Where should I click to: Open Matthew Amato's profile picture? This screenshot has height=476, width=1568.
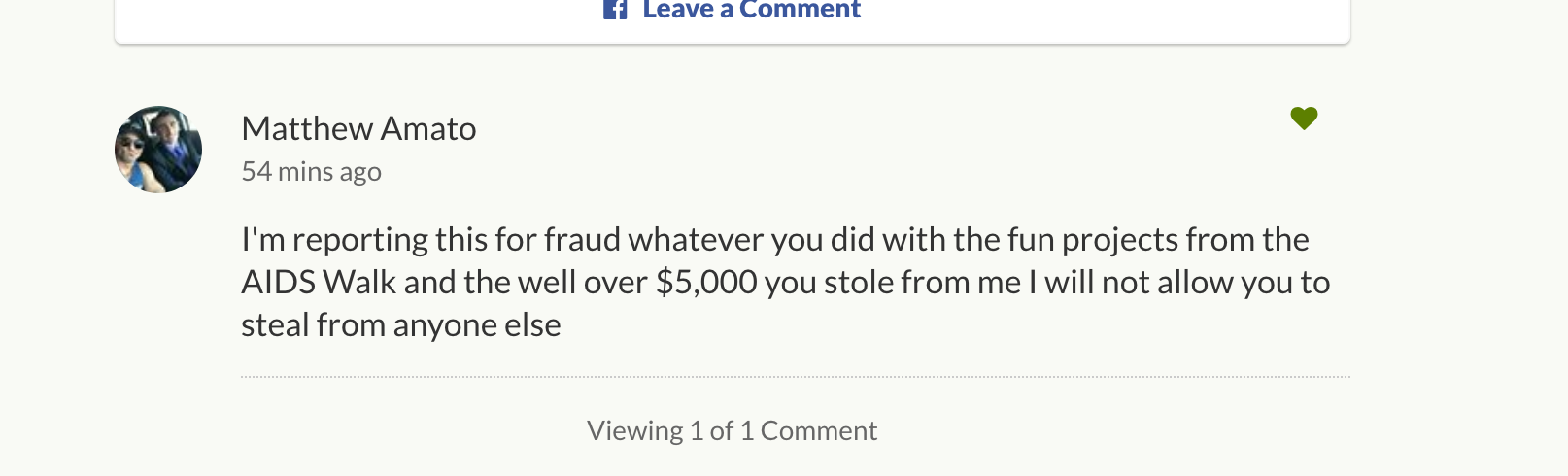tap(158, 150)
